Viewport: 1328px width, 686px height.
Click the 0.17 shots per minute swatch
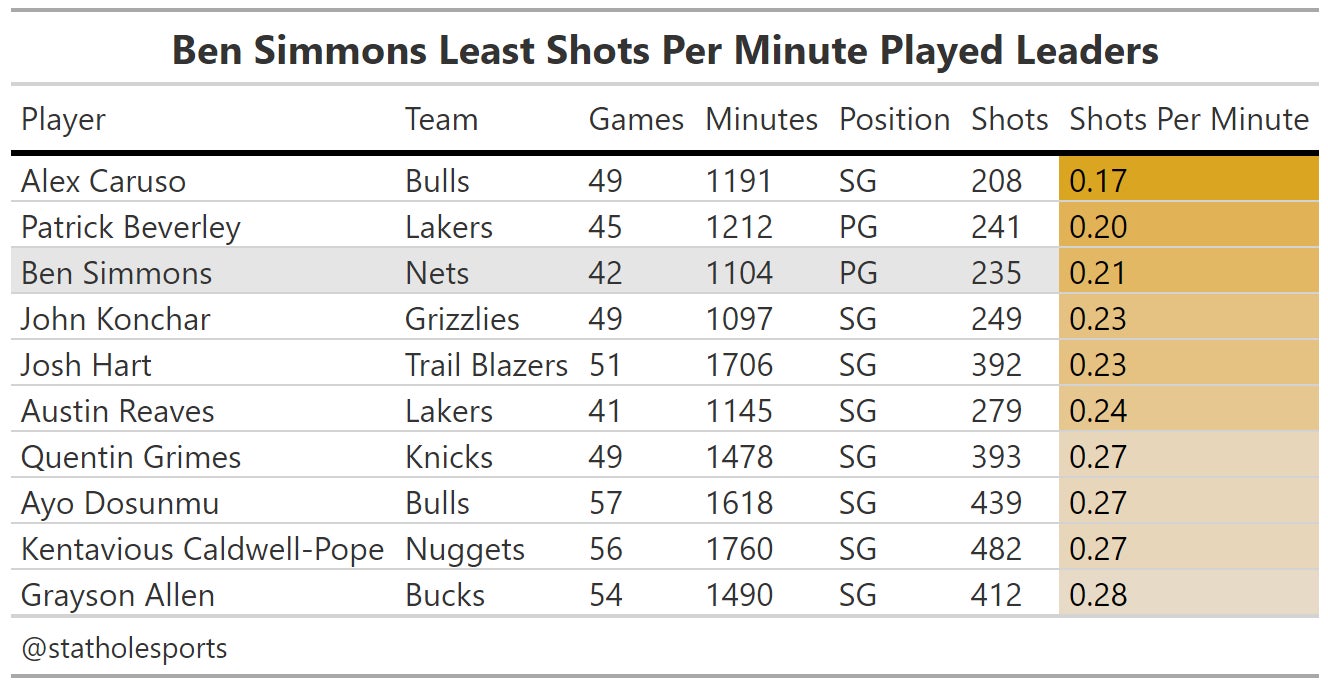tap(1188, 181)
